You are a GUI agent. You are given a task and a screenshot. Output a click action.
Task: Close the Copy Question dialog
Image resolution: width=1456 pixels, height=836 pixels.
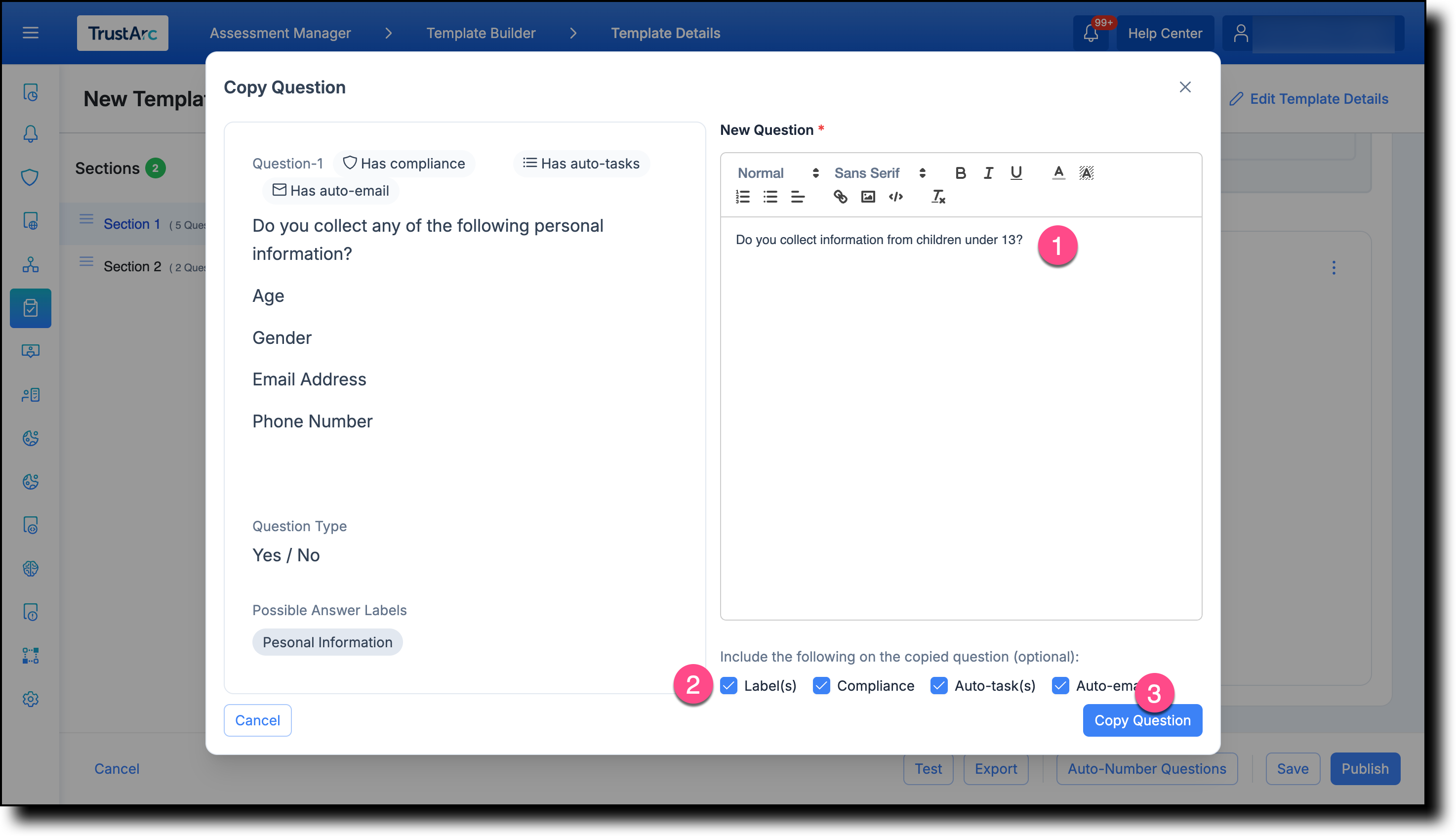pos(1185,86)
